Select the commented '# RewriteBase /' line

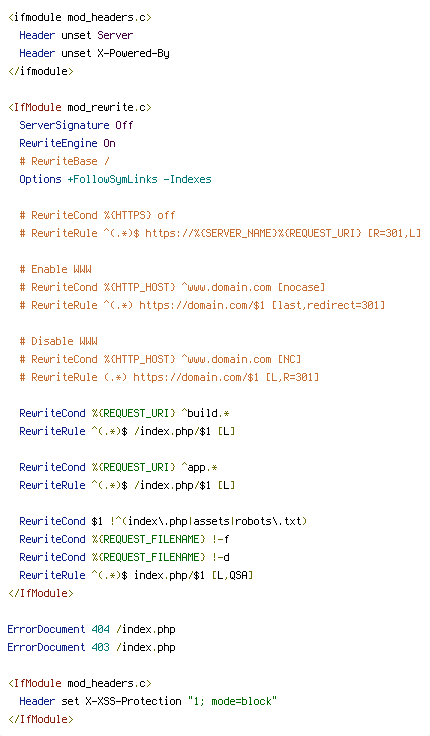(64, 161)
